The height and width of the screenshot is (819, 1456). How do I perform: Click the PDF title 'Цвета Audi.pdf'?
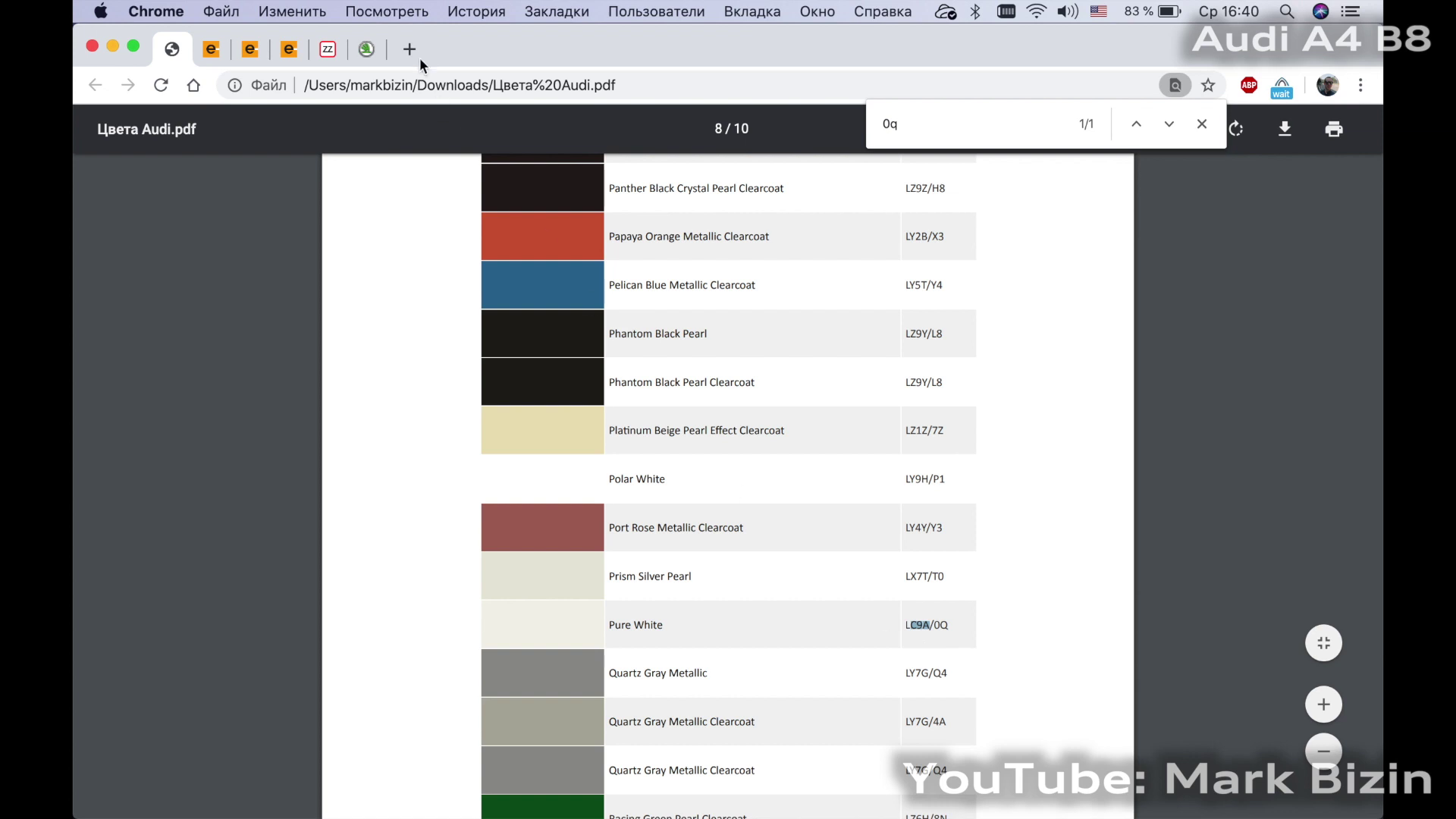click(x=146, y=129)
